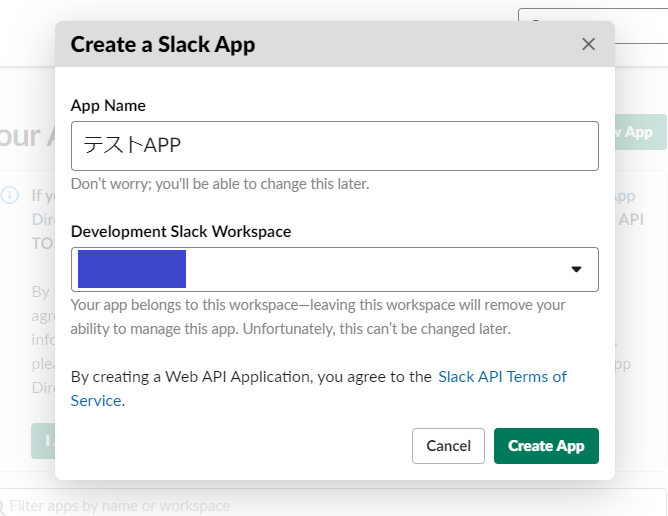Click the 'Your app belongs to this workspace' help text

[x=318, y=317]
